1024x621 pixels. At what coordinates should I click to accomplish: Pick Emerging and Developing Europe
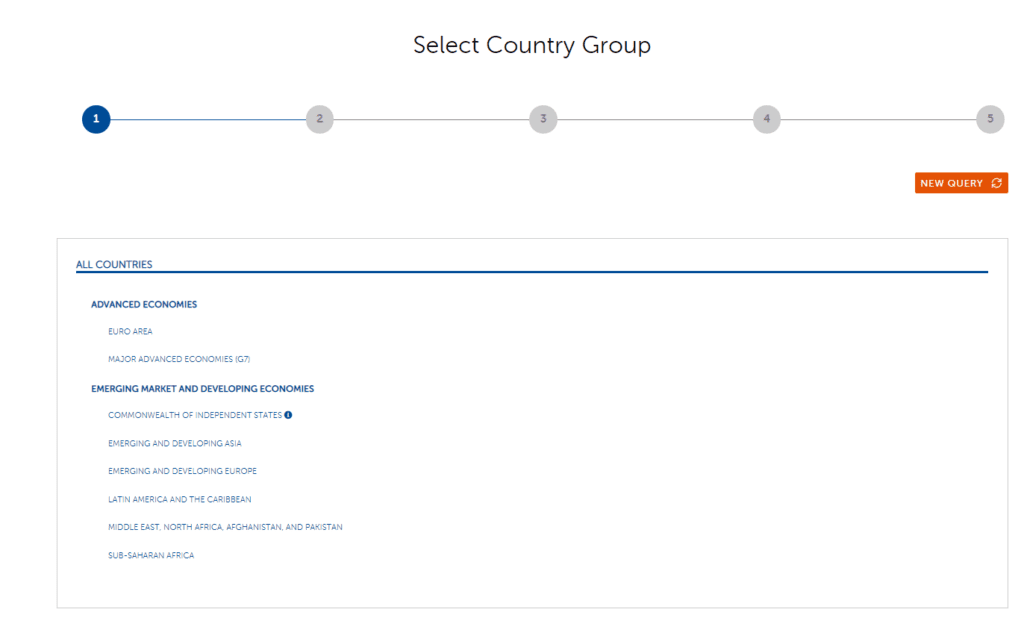pyautogui.click(x=182, y=471)
